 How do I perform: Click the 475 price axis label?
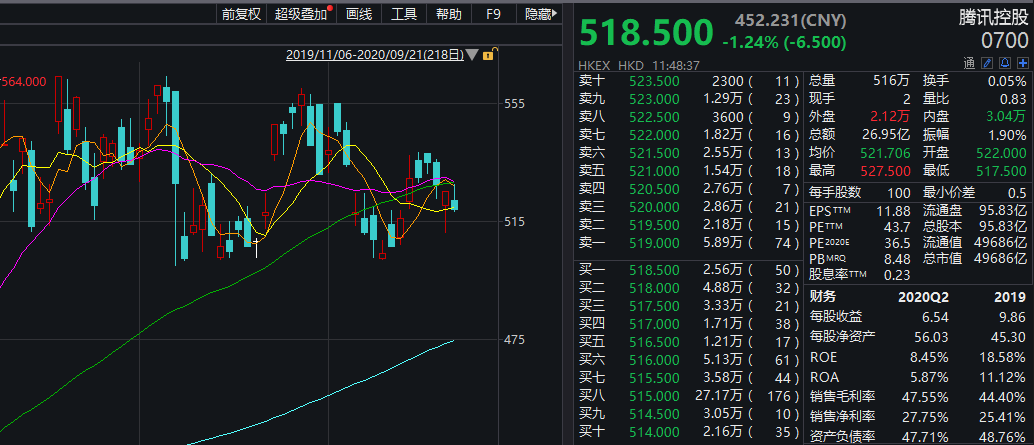point(514,340)
